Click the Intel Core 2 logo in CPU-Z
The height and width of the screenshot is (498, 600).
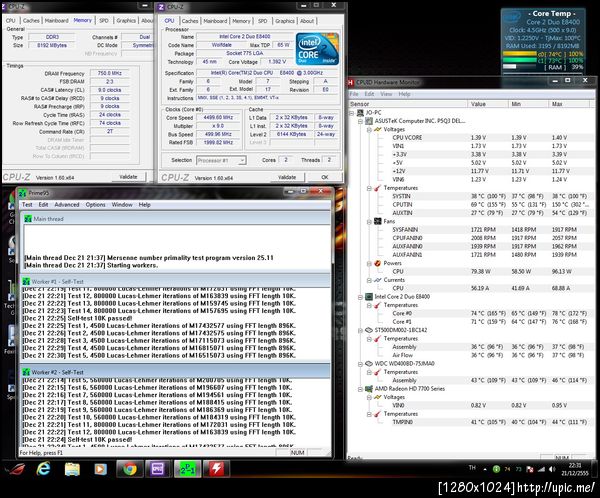[317, 49]
